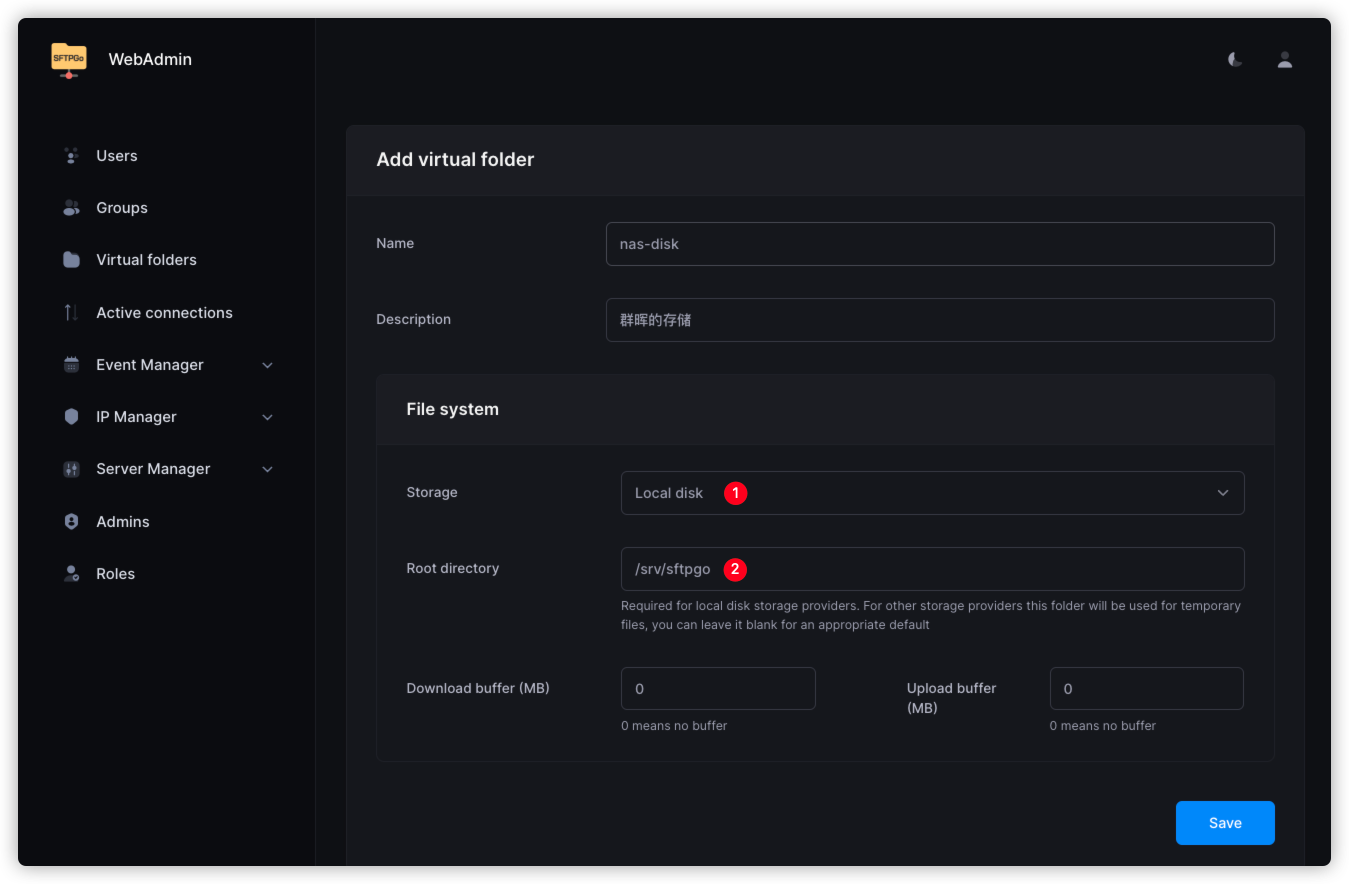The height and width of the screenshot is (884, 1349).
Task: Expand the Server Manager submenu chevron
Action: point(267,469)
